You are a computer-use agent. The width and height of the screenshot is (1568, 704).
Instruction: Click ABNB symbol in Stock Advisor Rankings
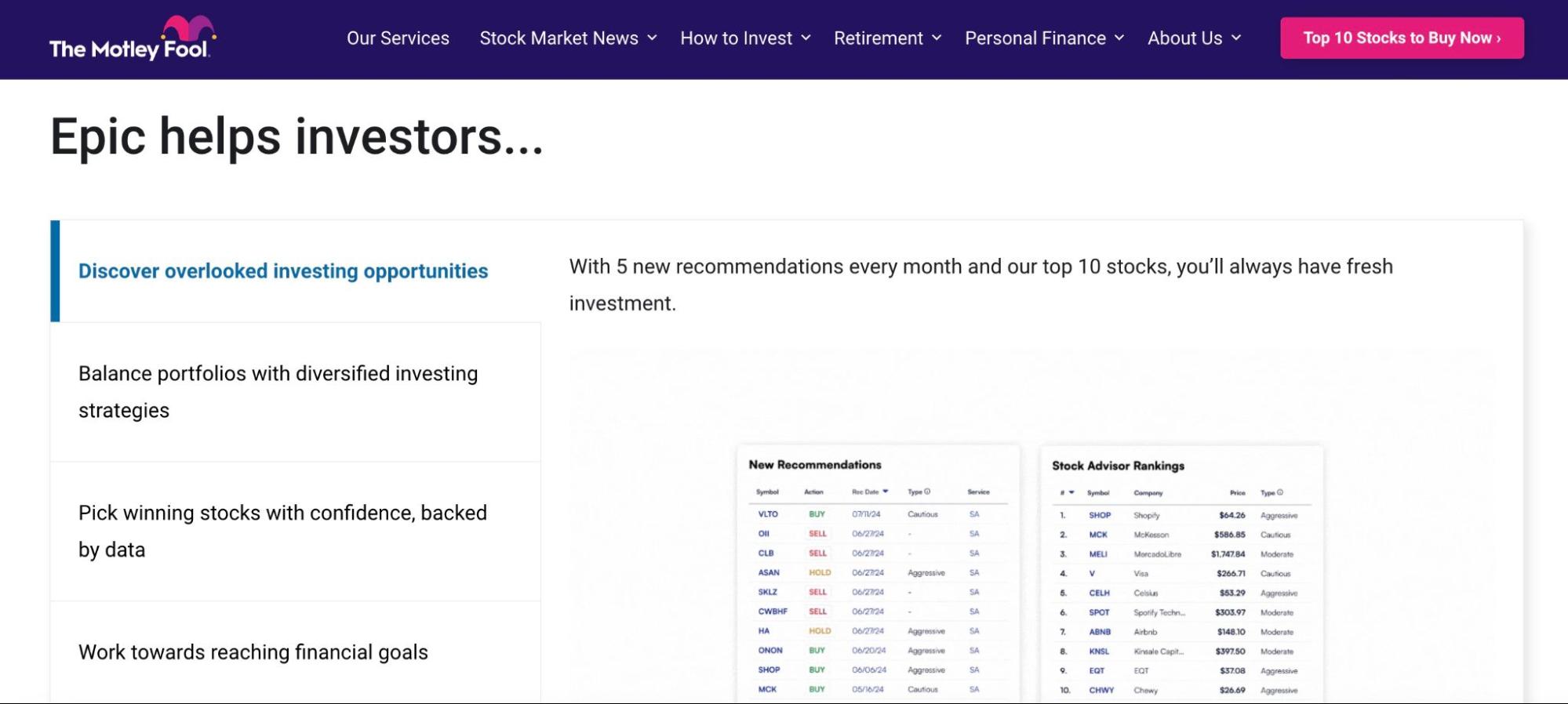pyautogui.click(x=1100, y=632)
